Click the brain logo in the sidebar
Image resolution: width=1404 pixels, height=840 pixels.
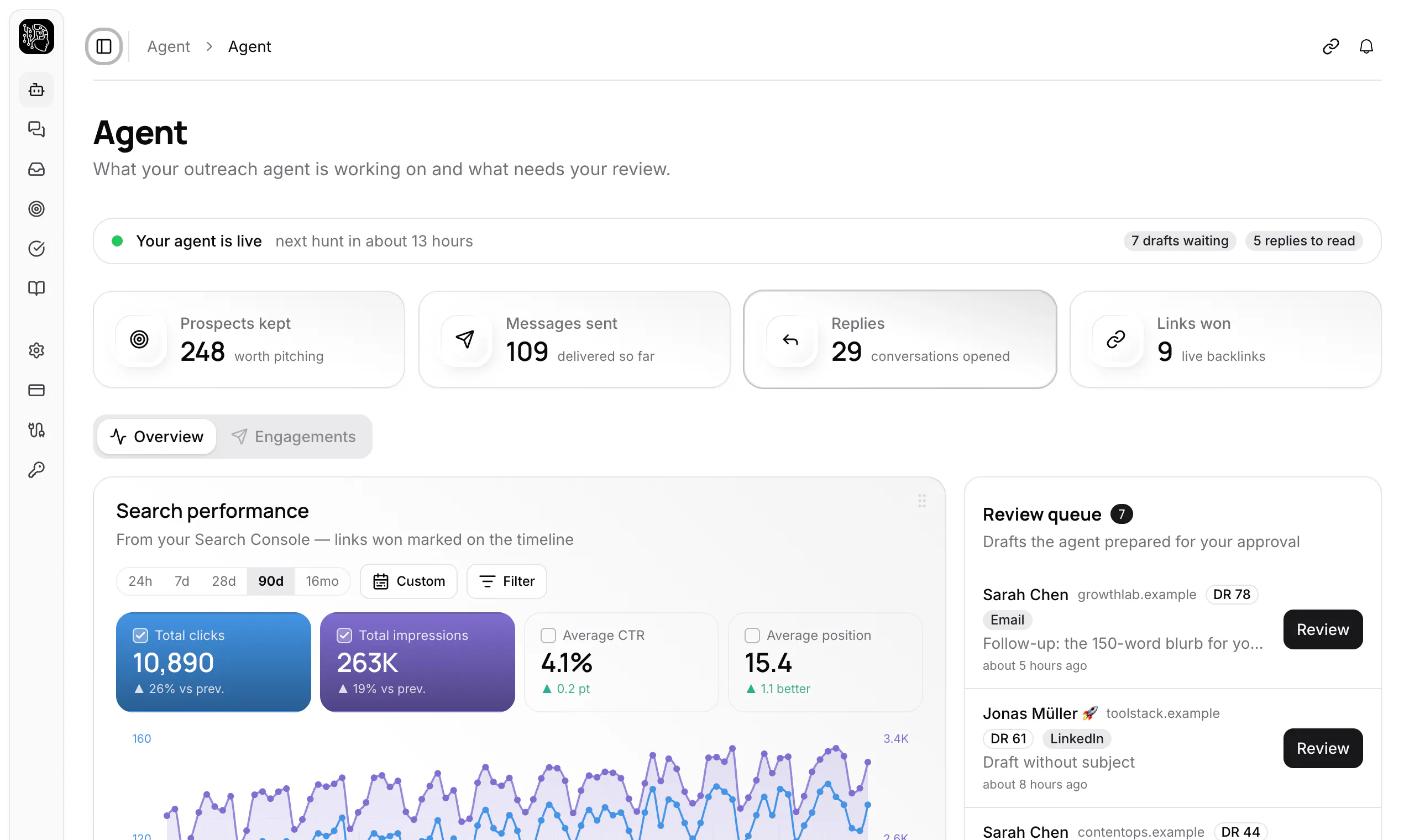[x=36, y=37]
